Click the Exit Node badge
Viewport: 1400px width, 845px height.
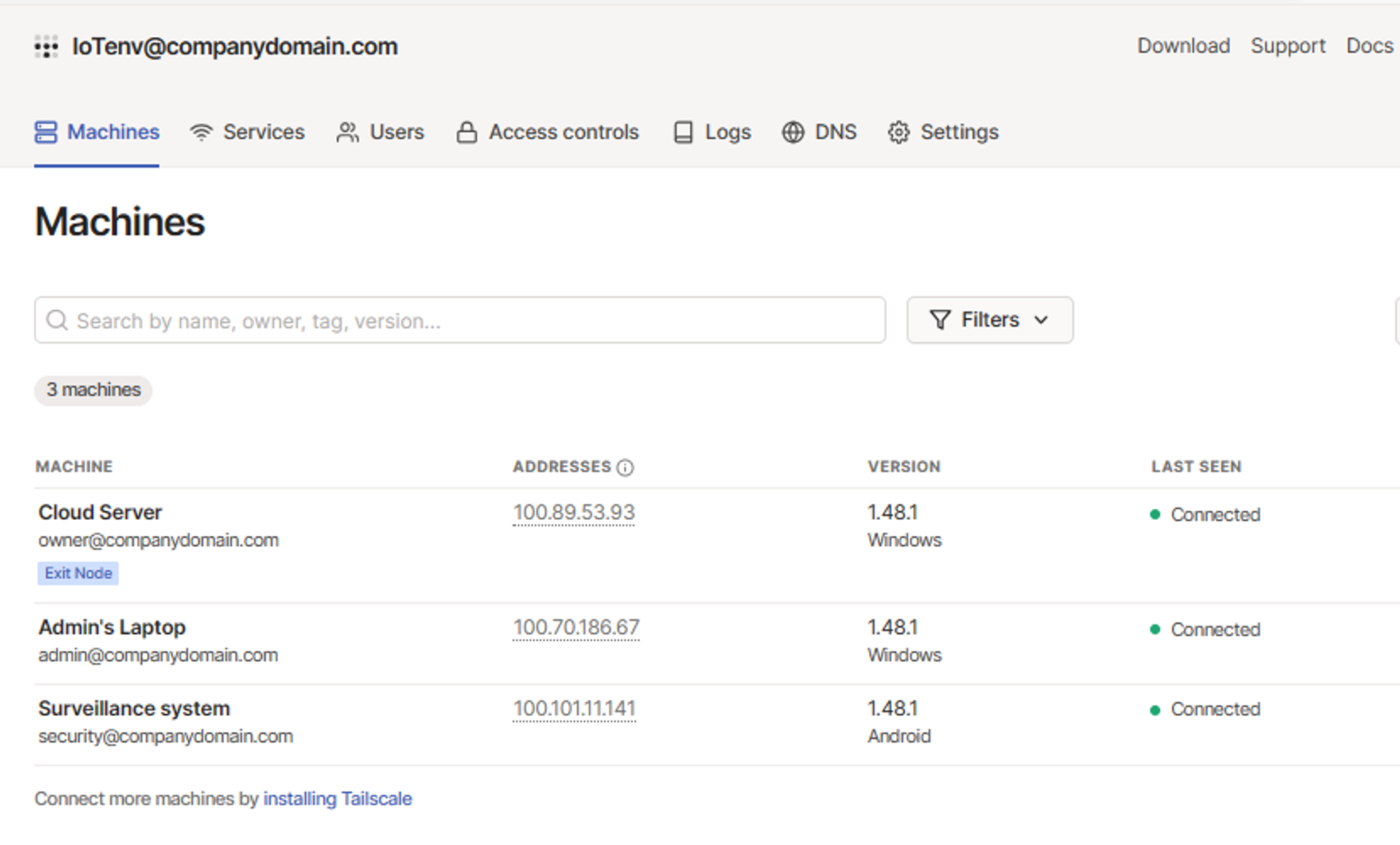coord(78,573)
